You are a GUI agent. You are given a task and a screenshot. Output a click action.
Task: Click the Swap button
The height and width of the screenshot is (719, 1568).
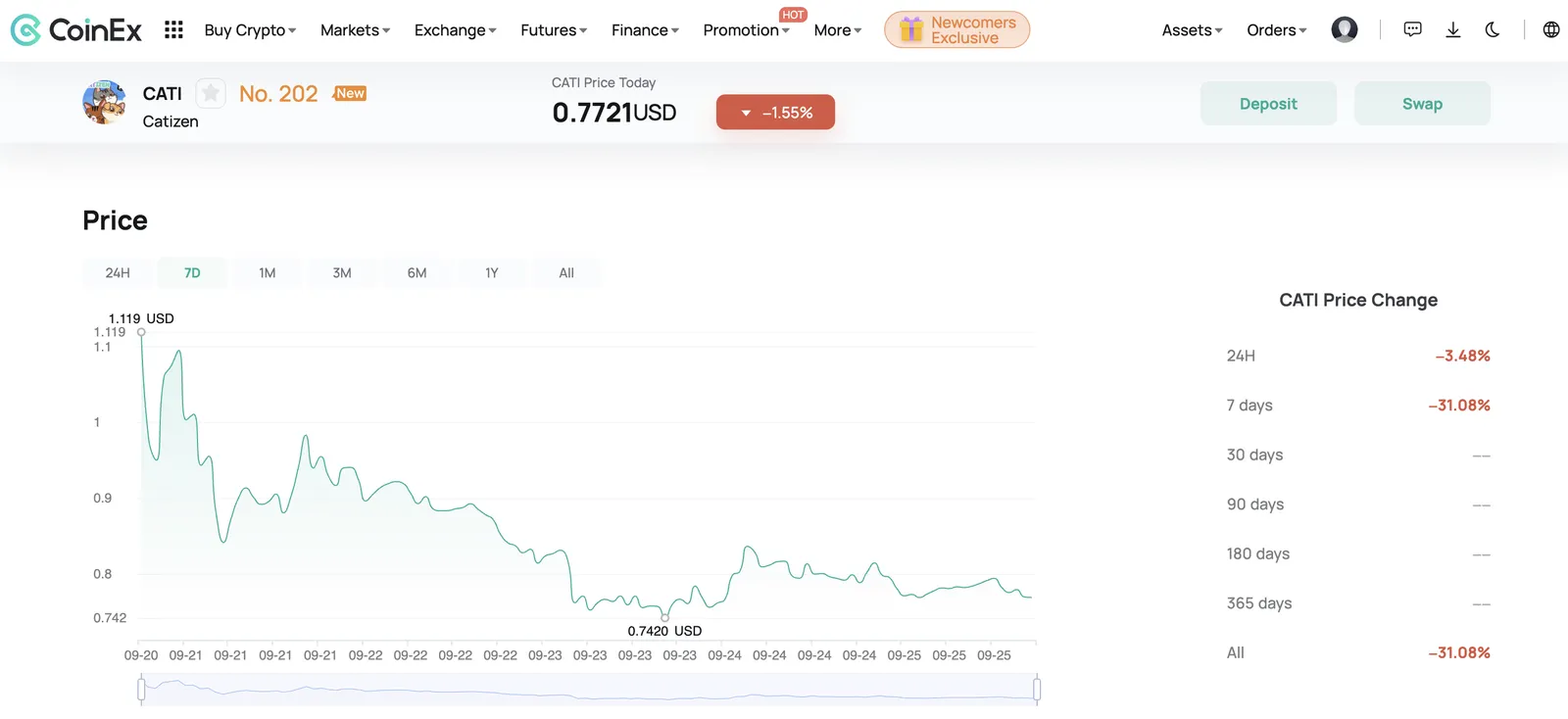pos(1422,103)
